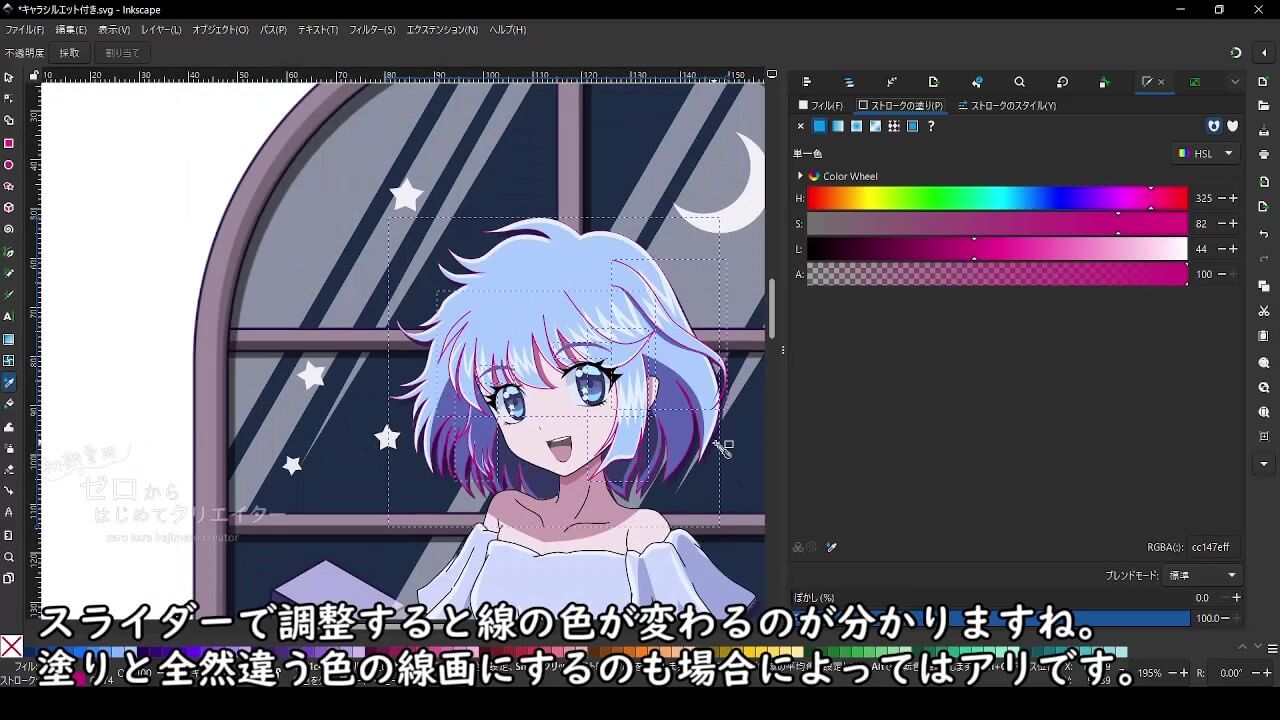Click the New document icon in command bar
The width and height of the screenshot is (1280, 720).
[1264, 82]
